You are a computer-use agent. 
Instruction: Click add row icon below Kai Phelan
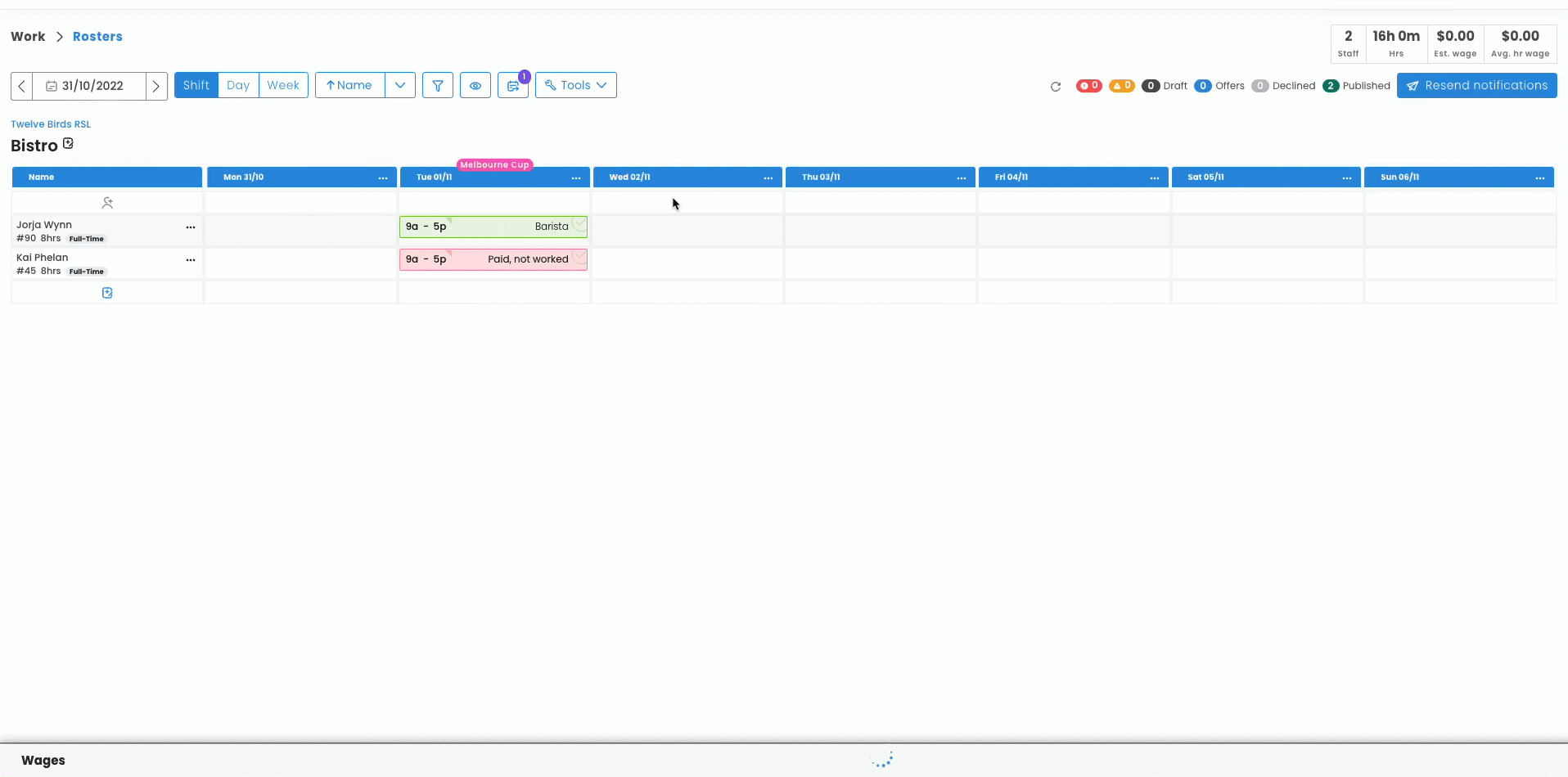click(x=107, y=293)
